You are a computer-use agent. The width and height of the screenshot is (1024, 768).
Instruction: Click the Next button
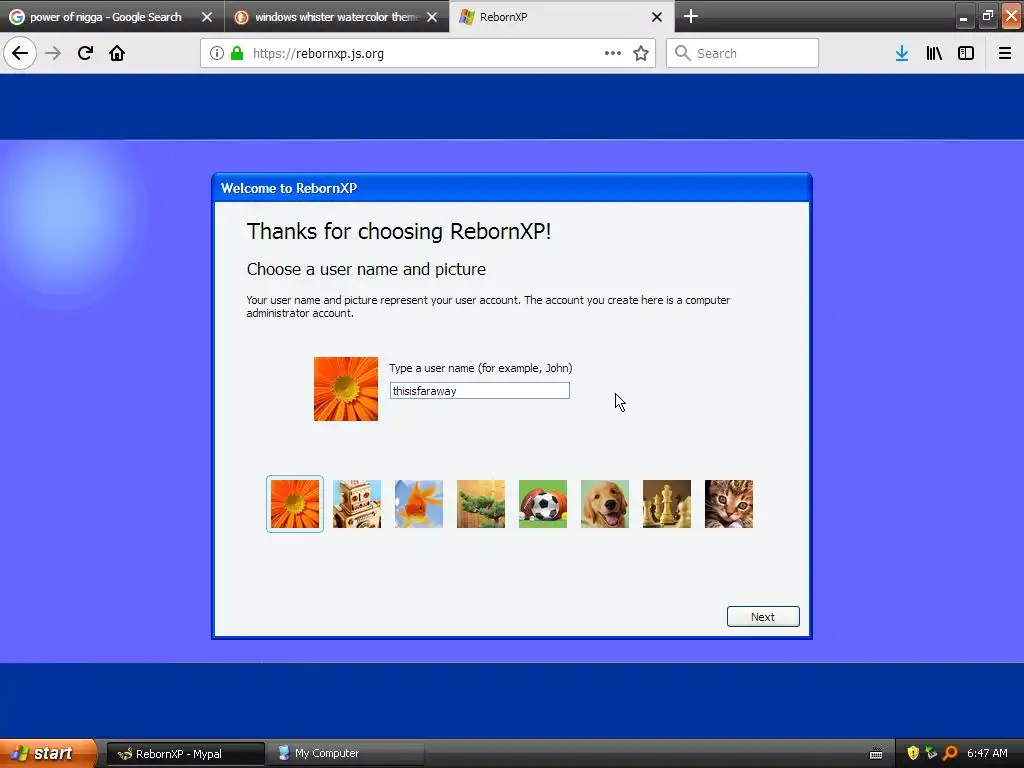pos(763,616)
